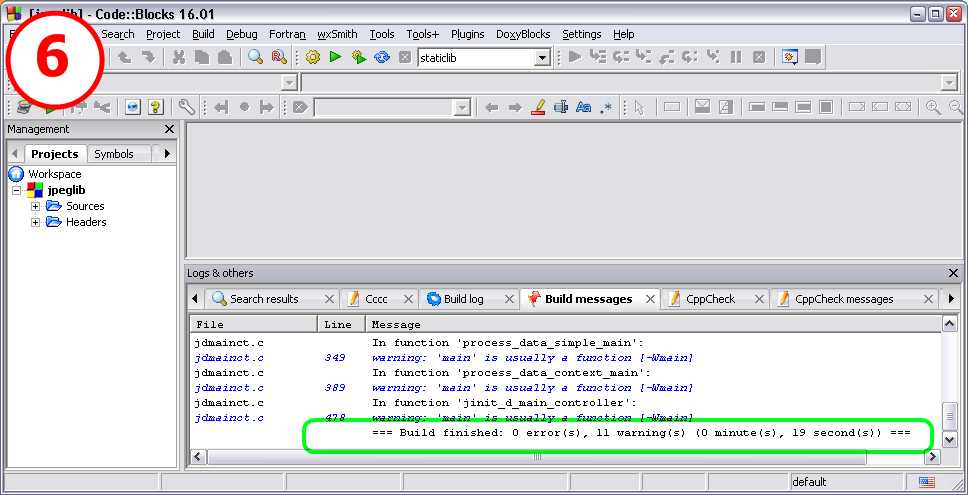Expand the Headers folder

click(x=35, y=222)
